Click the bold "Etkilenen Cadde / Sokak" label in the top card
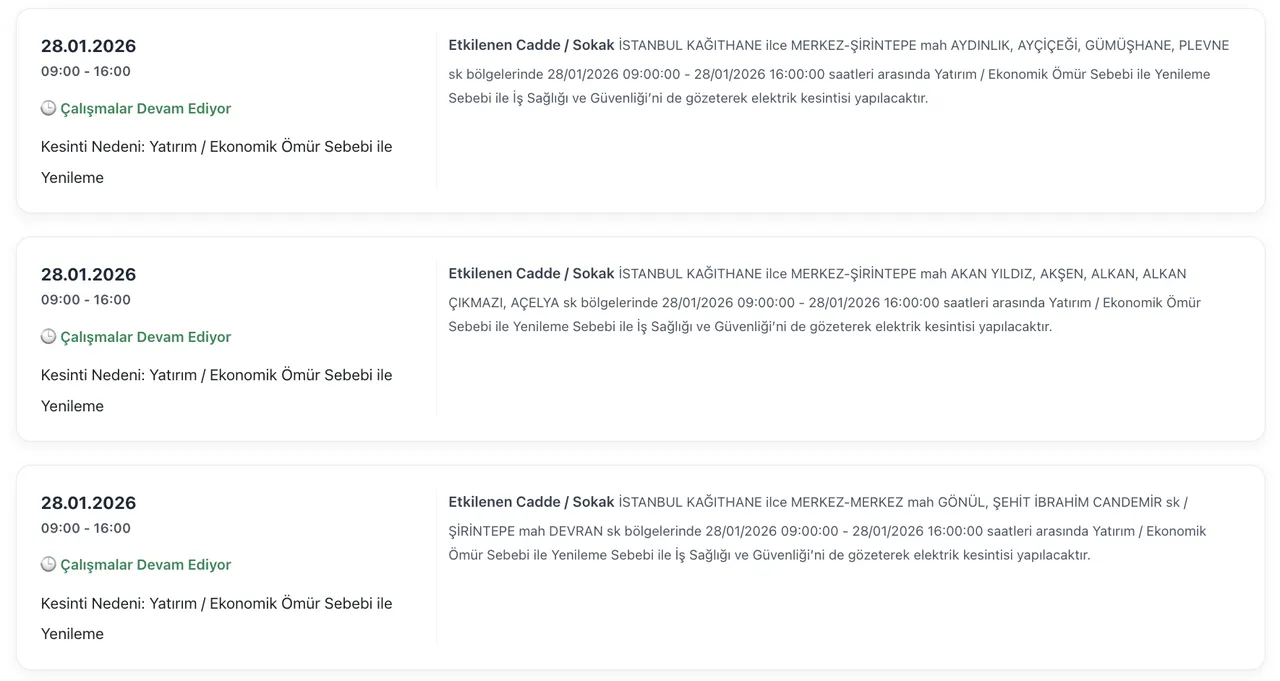This screenshot has width=1280, height=681. point(531,45)
